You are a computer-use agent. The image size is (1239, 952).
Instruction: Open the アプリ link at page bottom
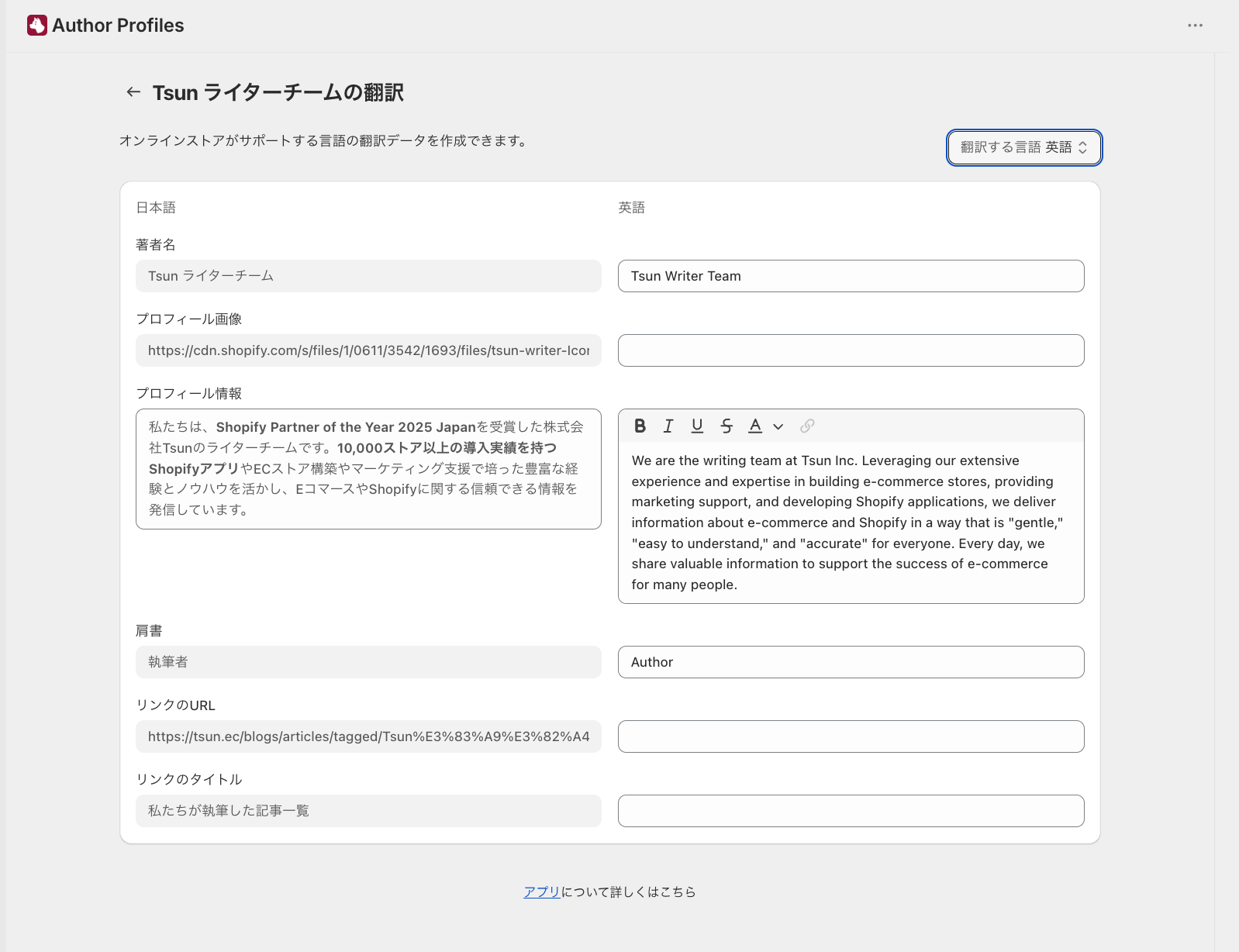click(542, 892)
